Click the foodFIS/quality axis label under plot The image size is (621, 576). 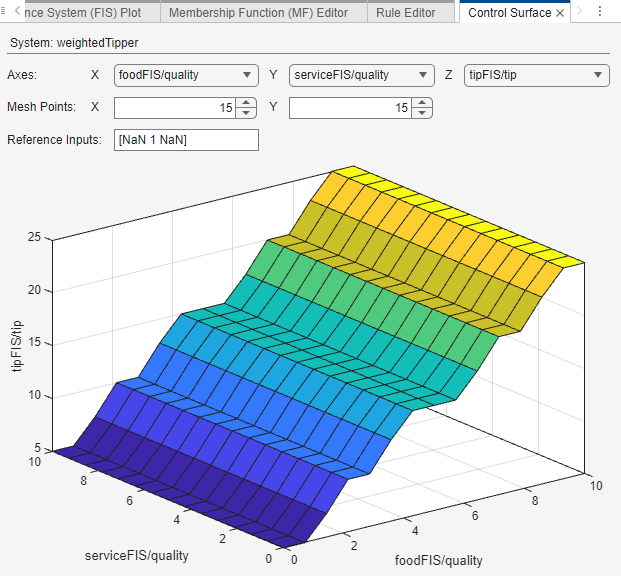[x=438, y=561]
